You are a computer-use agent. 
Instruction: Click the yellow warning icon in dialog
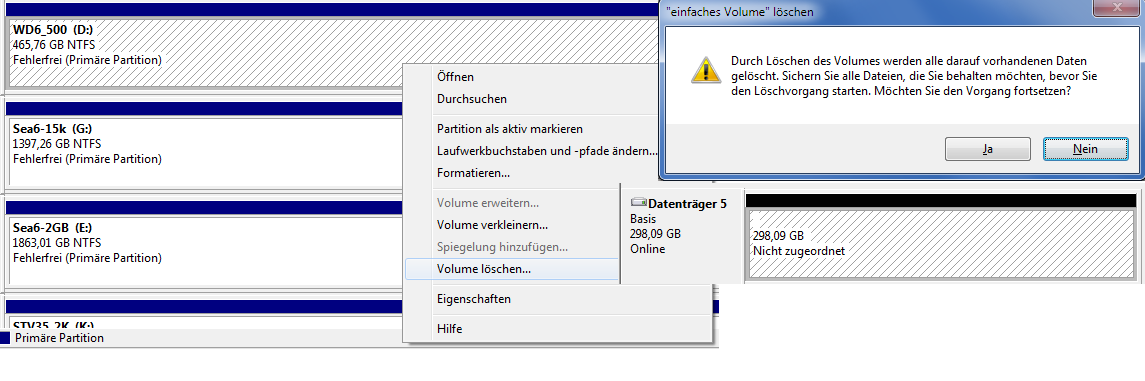(x=705, y=71)
